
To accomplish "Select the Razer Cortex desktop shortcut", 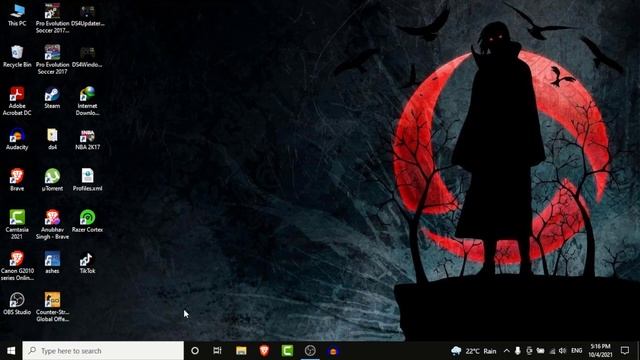I will click(87, 221).
